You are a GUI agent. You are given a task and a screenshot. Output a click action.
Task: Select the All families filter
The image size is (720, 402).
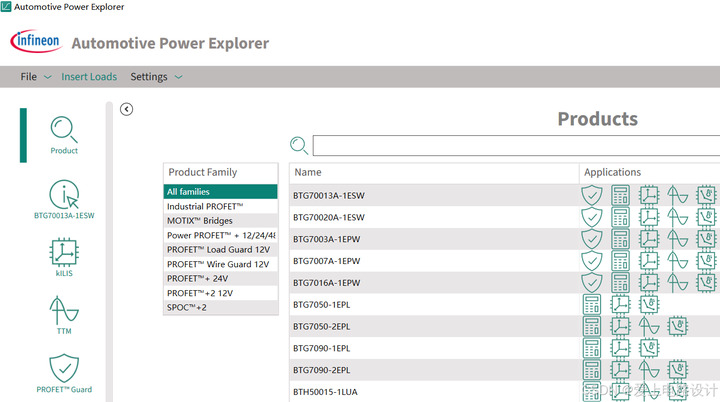tap(220, 192)
